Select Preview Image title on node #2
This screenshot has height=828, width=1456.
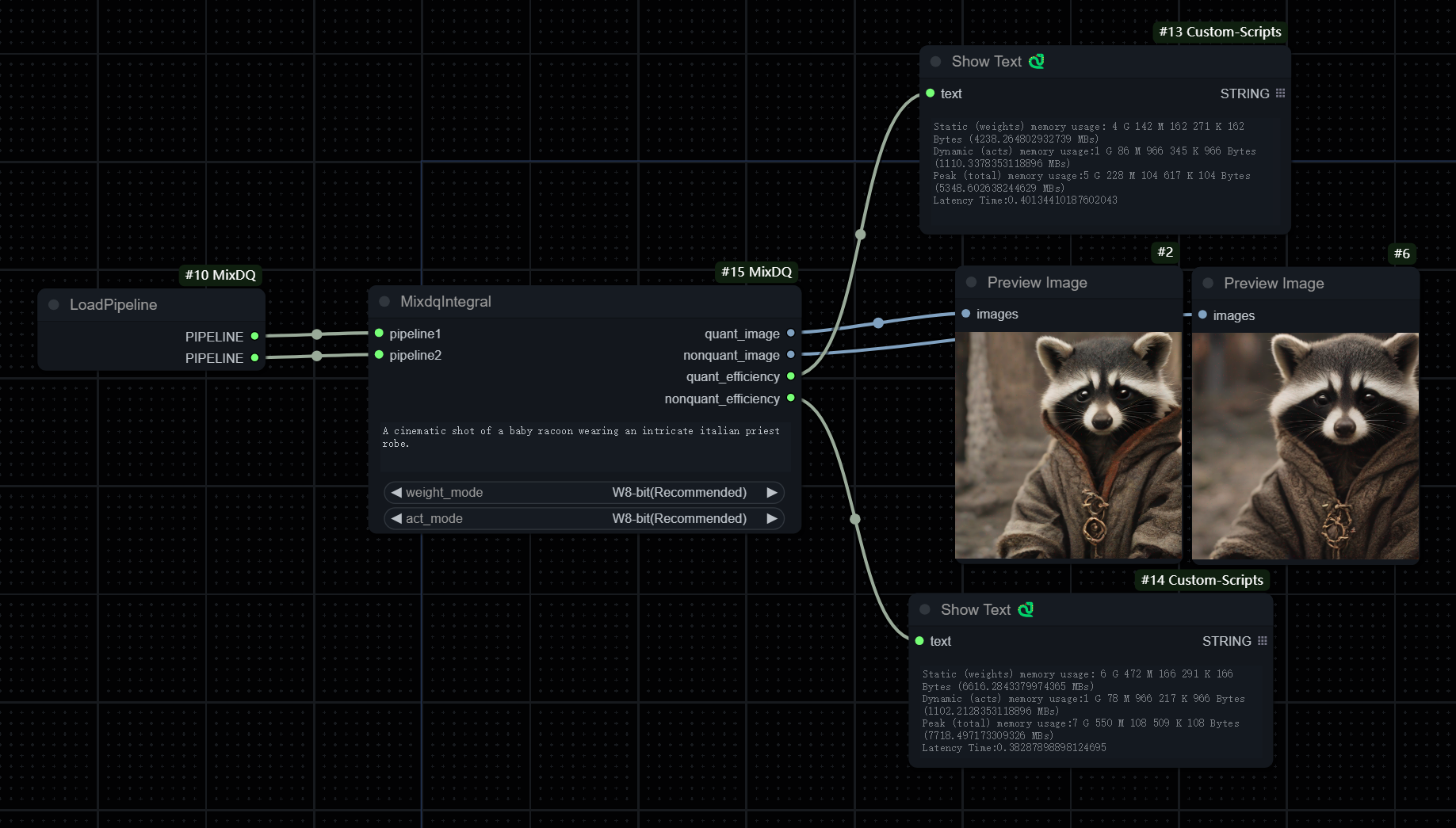pos(1037,283)
